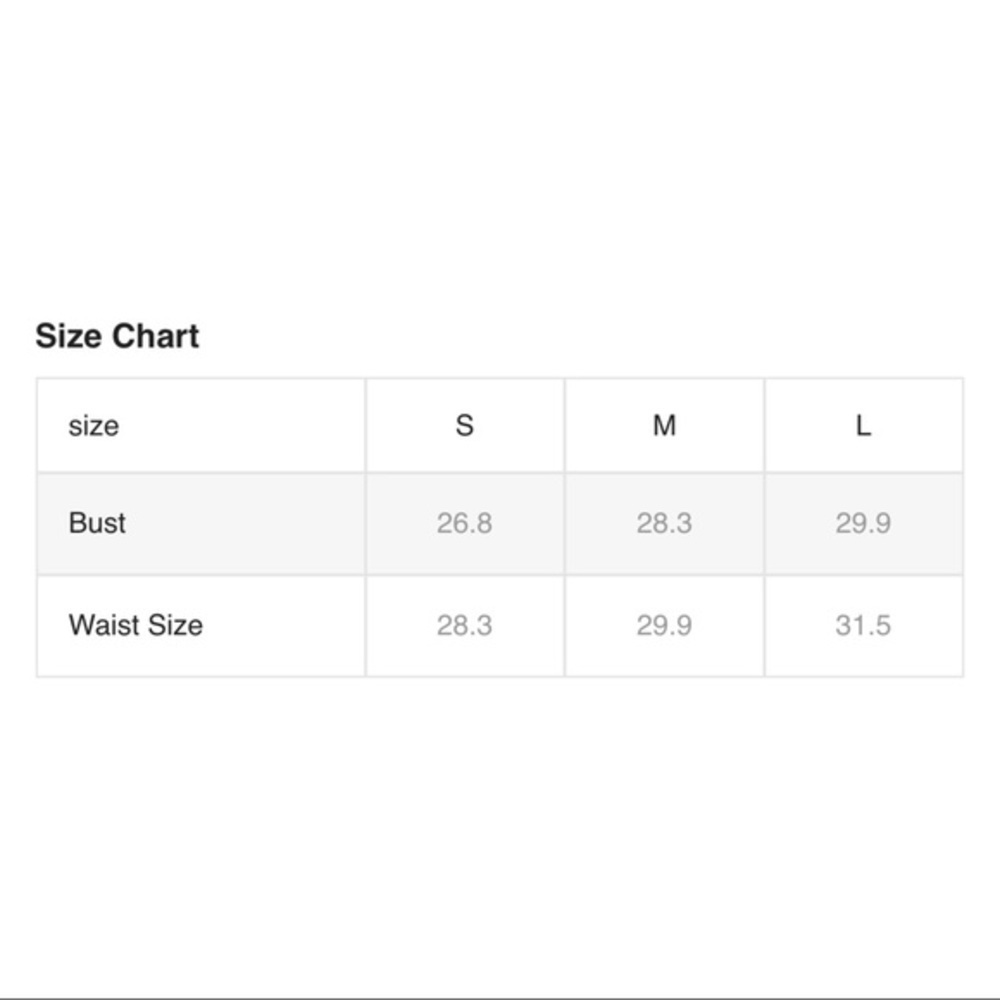The height and width of the screenshot is (1000, 1000).
Task: Select the S size column header
Action: click(x=465, y=425)
